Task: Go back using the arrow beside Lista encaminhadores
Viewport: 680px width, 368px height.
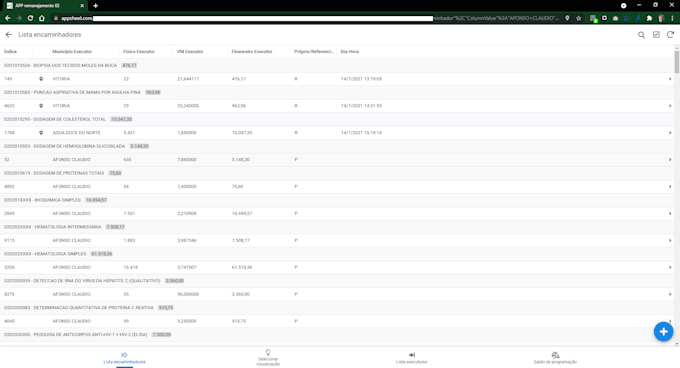Action: tap(9, 35)
